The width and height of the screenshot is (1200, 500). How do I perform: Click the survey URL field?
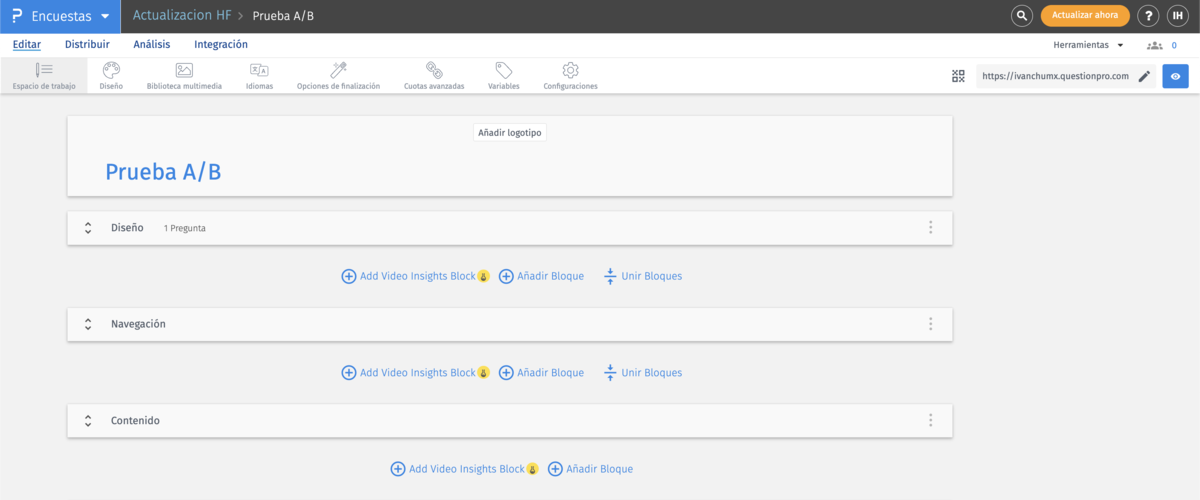1055,76
